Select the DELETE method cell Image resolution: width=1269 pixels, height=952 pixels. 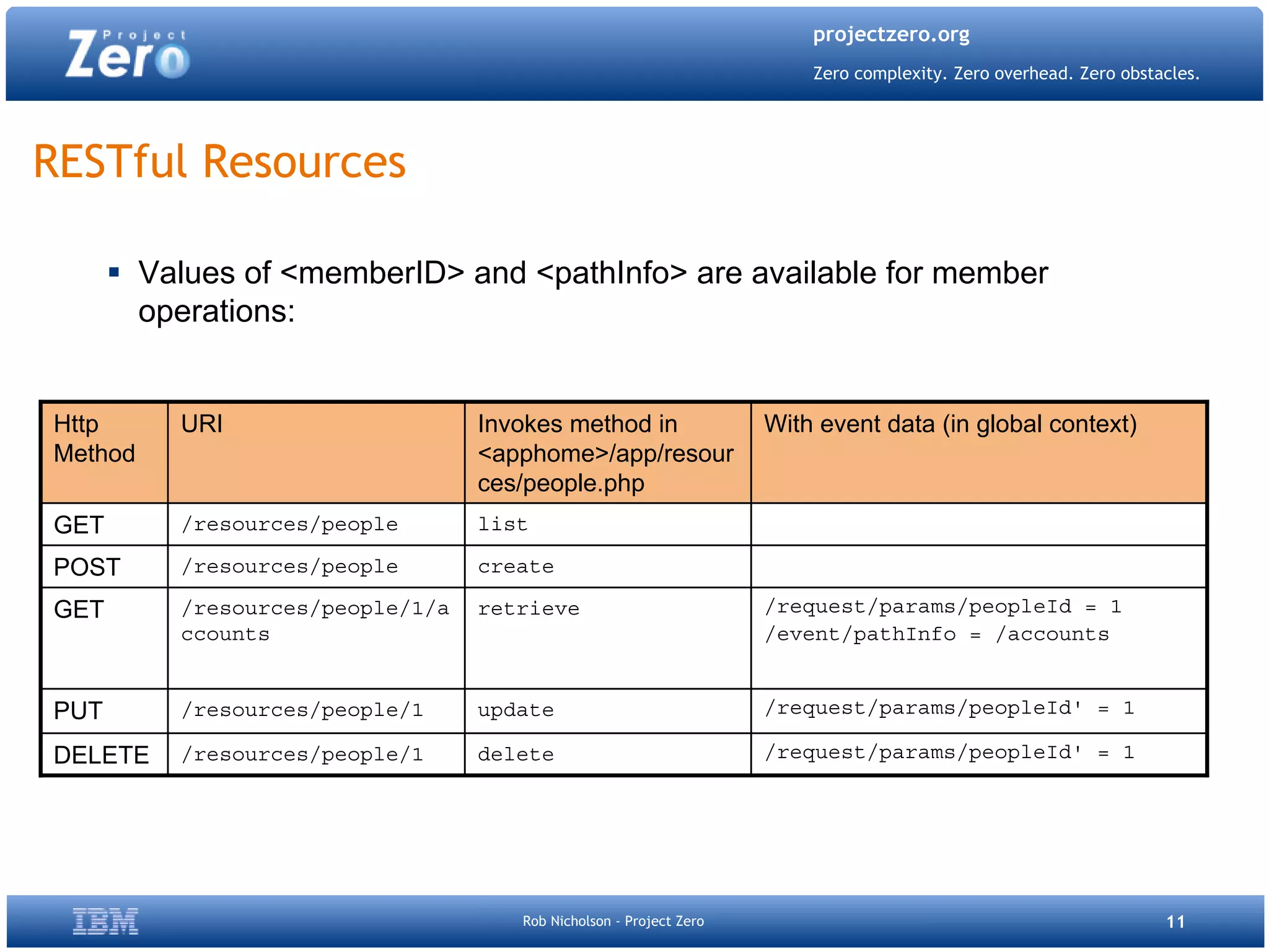(101, 755)
